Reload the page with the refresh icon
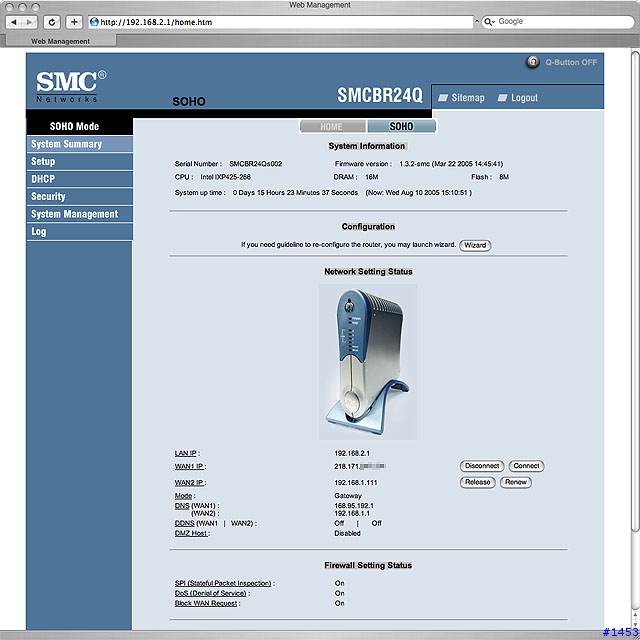 [x=52, y=22]
